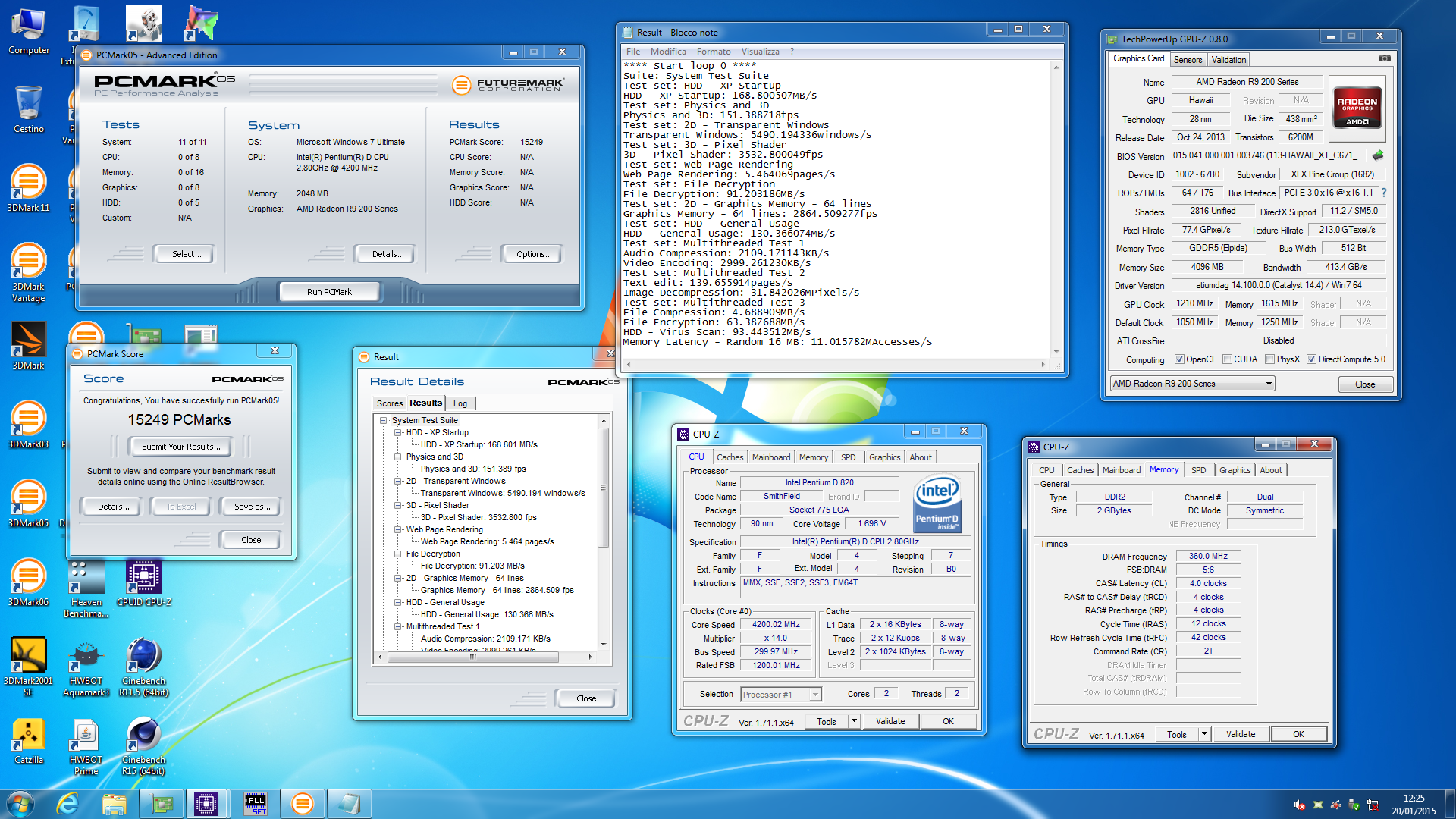Viewport: 1456px width, 819px height.
Task: Select the CPUID CPU-Z desktop shortcut
Action: pos(144,582)
